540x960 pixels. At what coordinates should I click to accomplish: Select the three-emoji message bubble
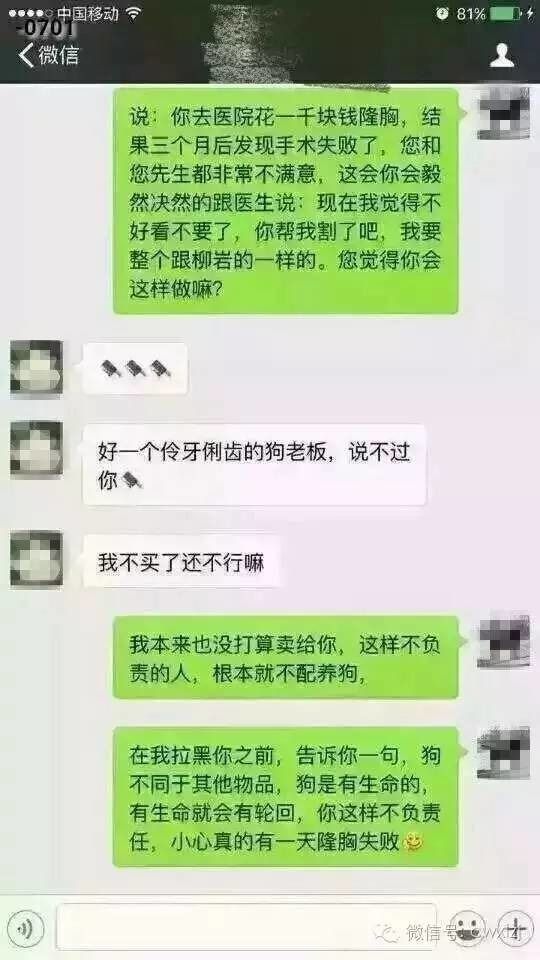tap(135, 369)
